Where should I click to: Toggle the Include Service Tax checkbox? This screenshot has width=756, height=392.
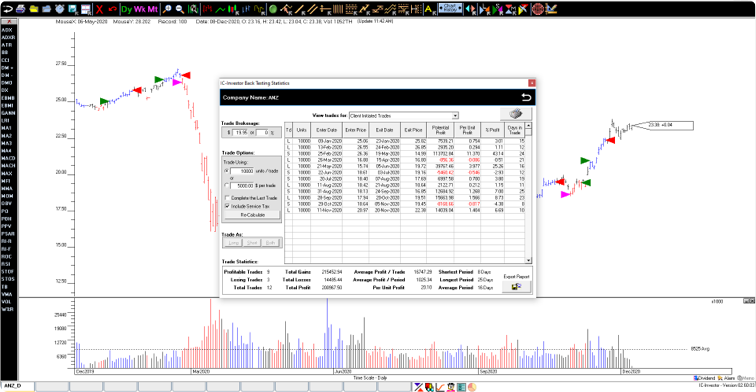click(227, 206)
